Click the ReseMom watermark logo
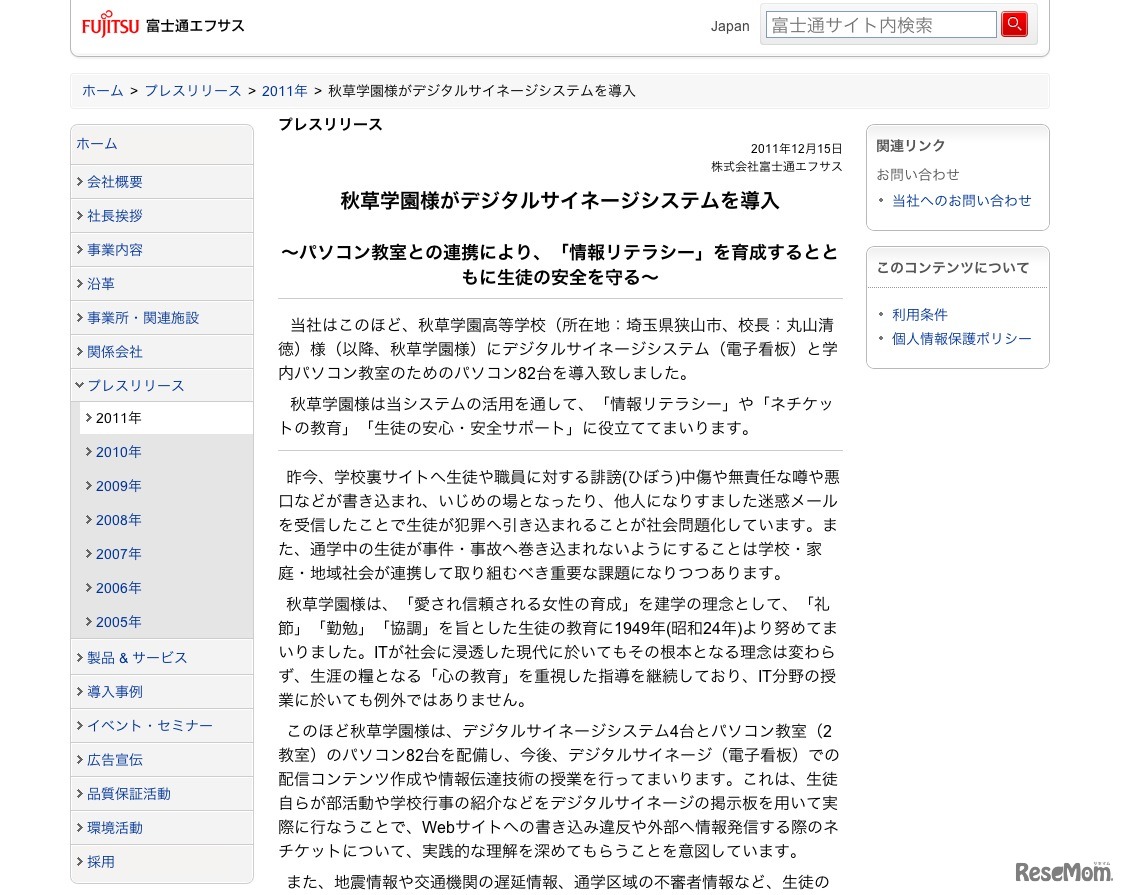Image resolution: width=1126 pixels, height=895 pixels. (1063, 872)
